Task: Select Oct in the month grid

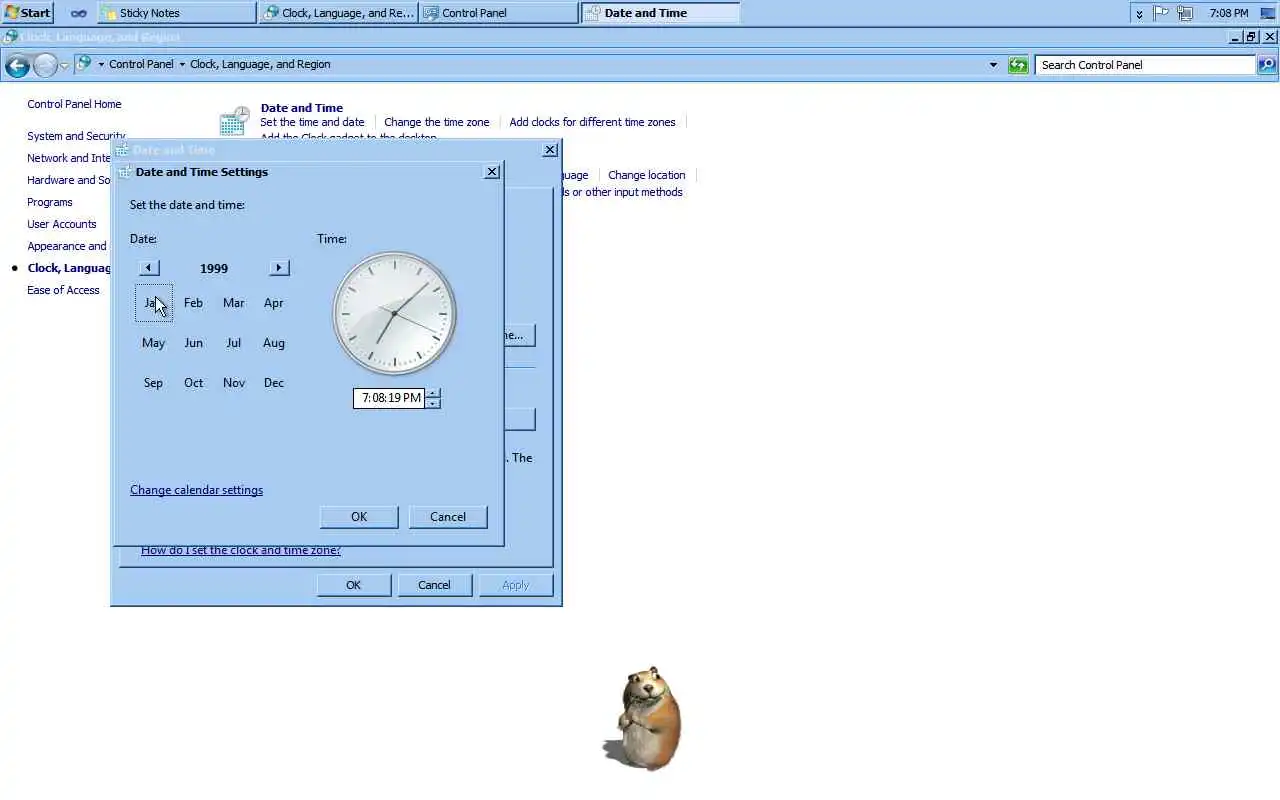Action: pos(193,383)
